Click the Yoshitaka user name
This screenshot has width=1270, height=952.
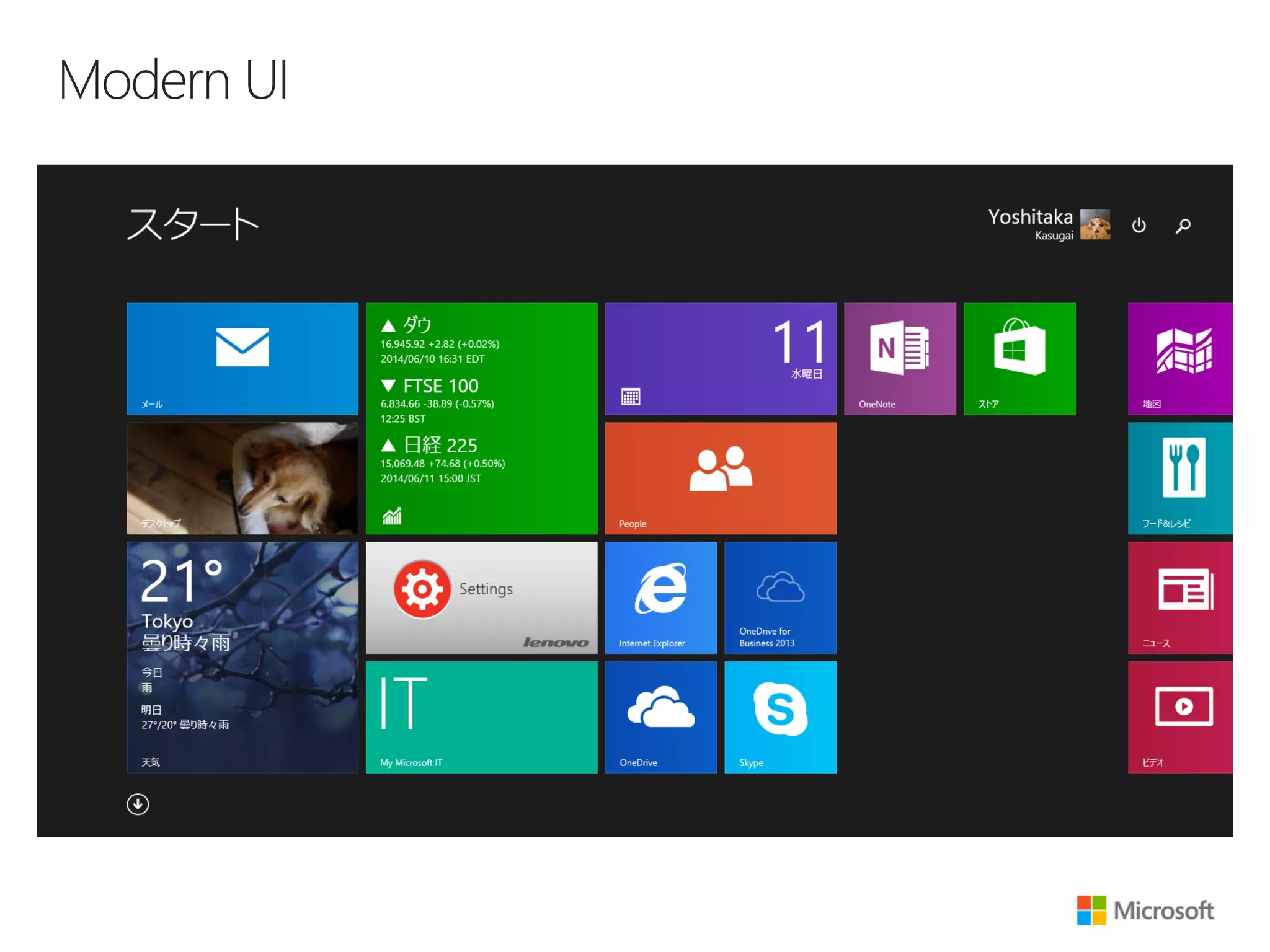click(1030, 217)
